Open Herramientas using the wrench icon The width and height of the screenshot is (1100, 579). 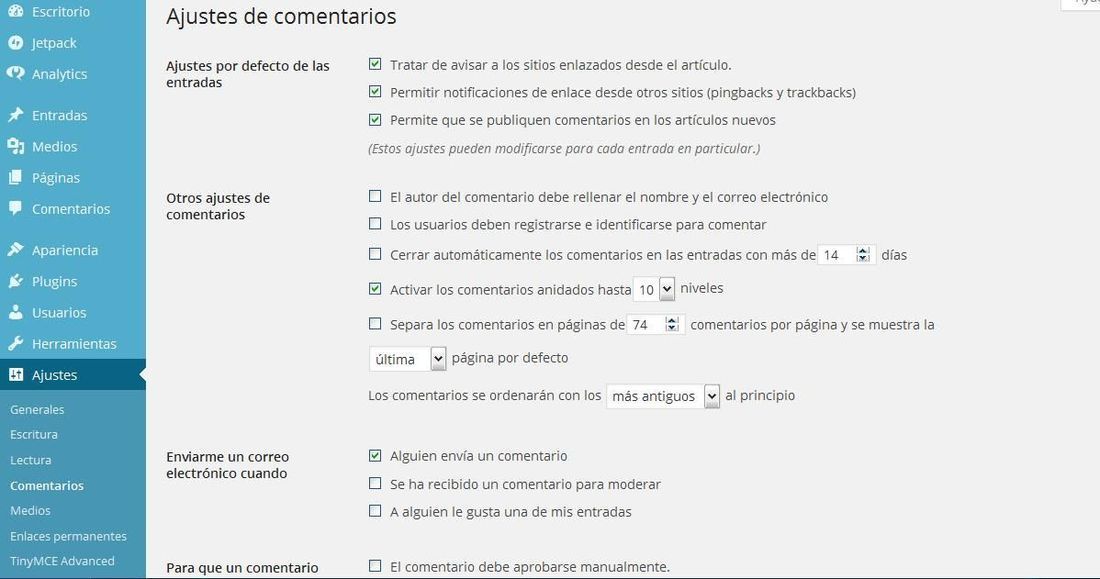[x=15, y=343]
